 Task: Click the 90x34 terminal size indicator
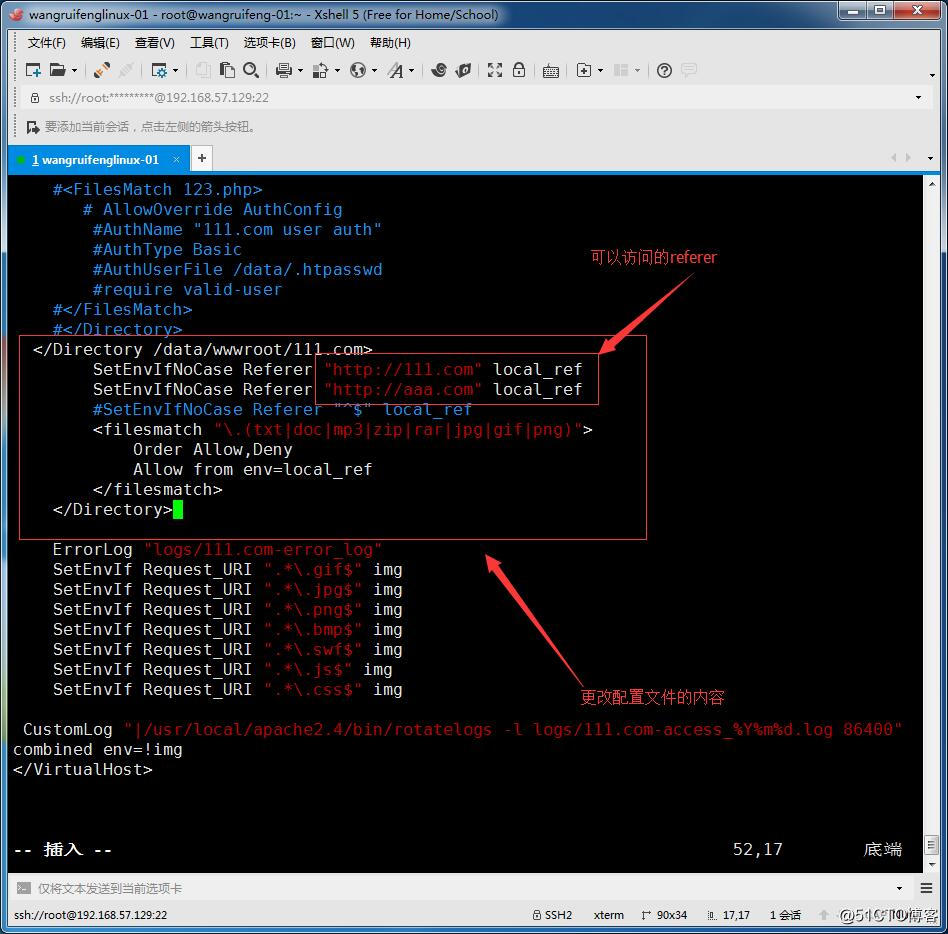664,915
